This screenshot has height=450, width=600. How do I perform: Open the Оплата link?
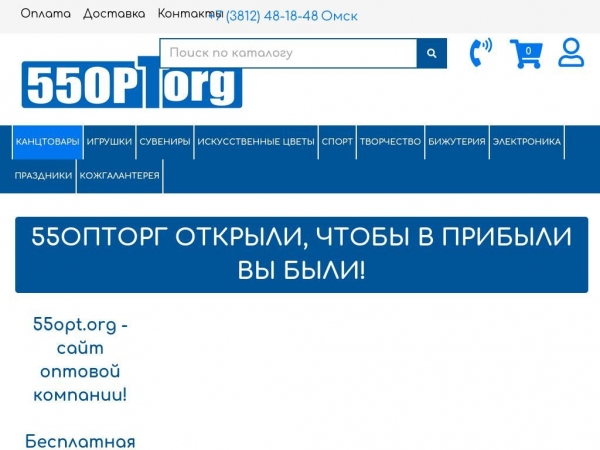pos(46,14)
